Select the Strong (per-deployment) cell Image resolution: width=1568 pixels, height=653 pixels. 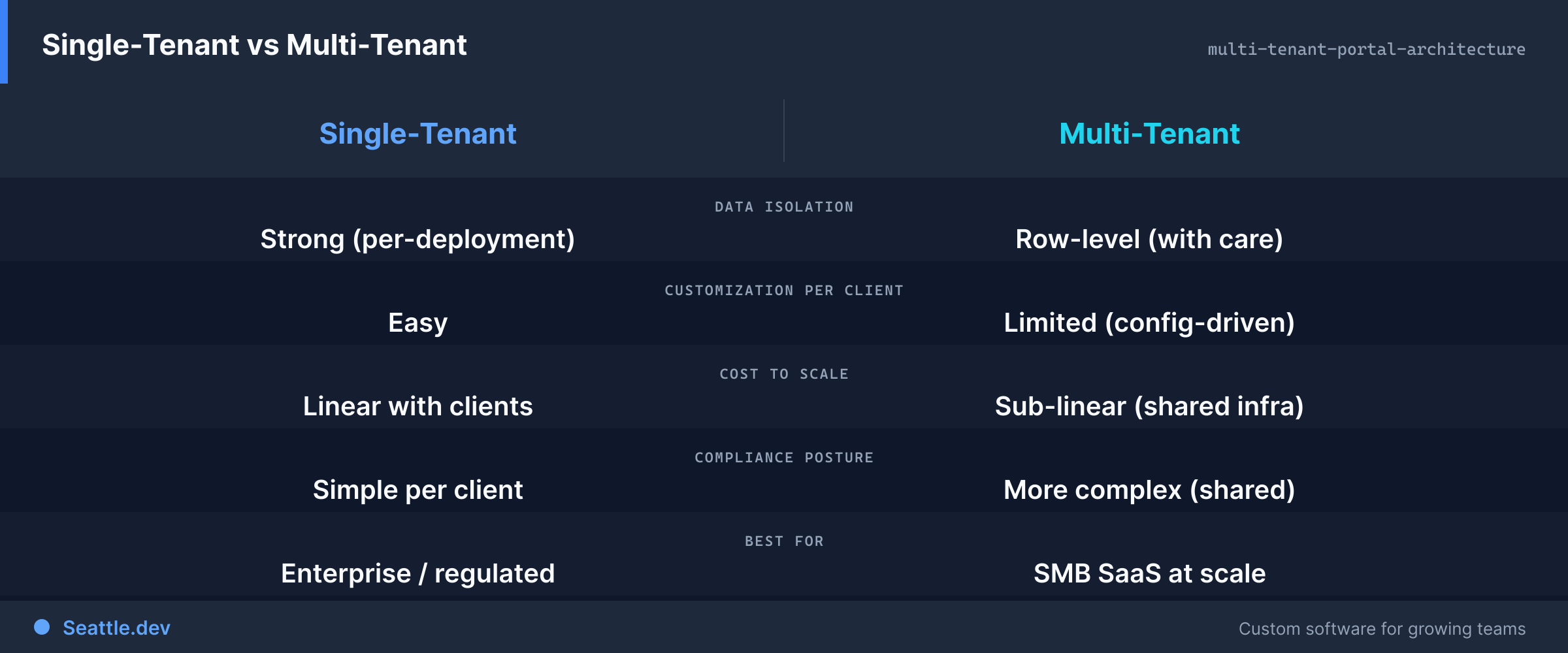tap(418, 240)
